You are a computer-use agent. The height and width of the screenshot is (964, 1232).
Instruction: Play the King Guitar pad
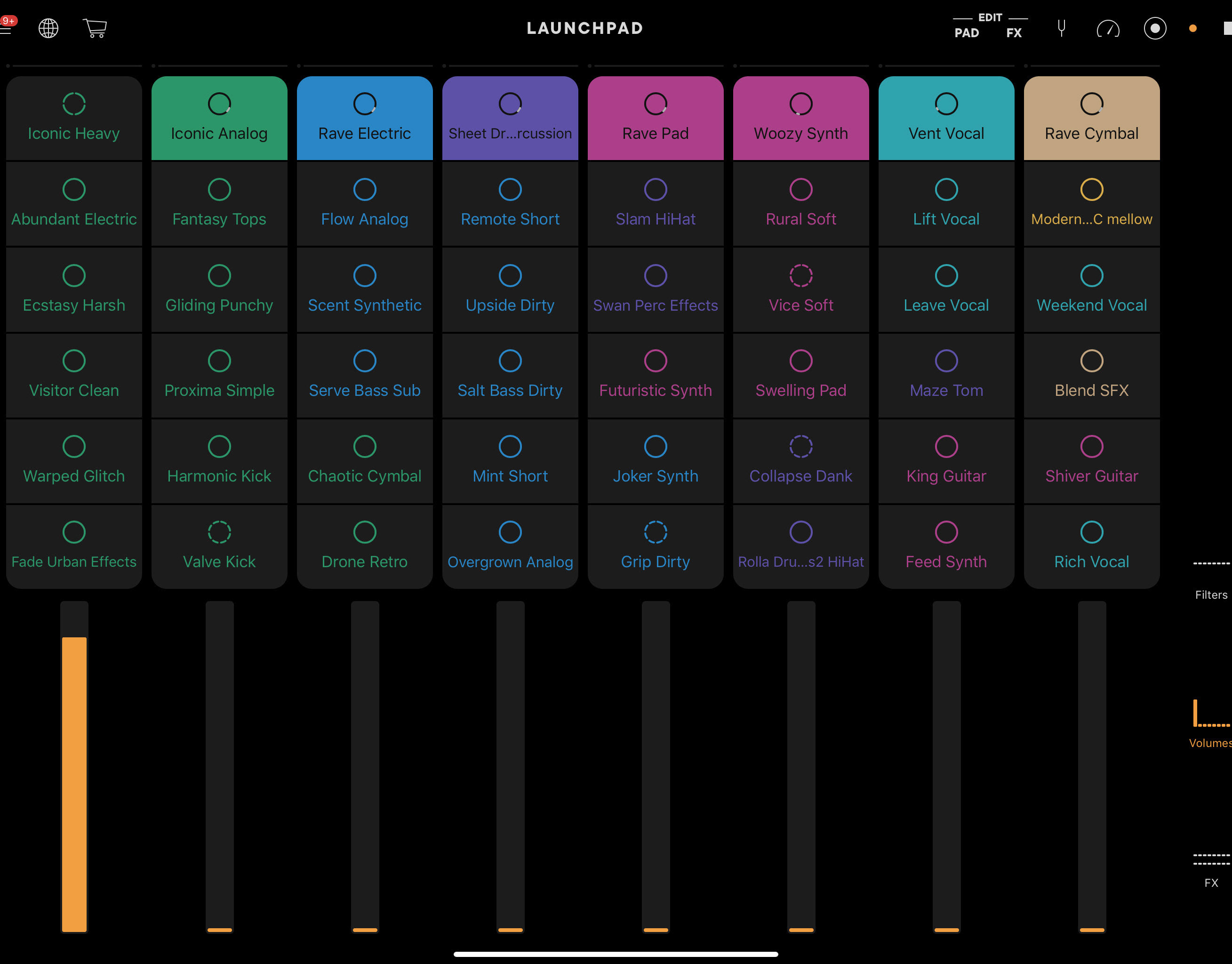pyautogui.click(x=946, y=461)
